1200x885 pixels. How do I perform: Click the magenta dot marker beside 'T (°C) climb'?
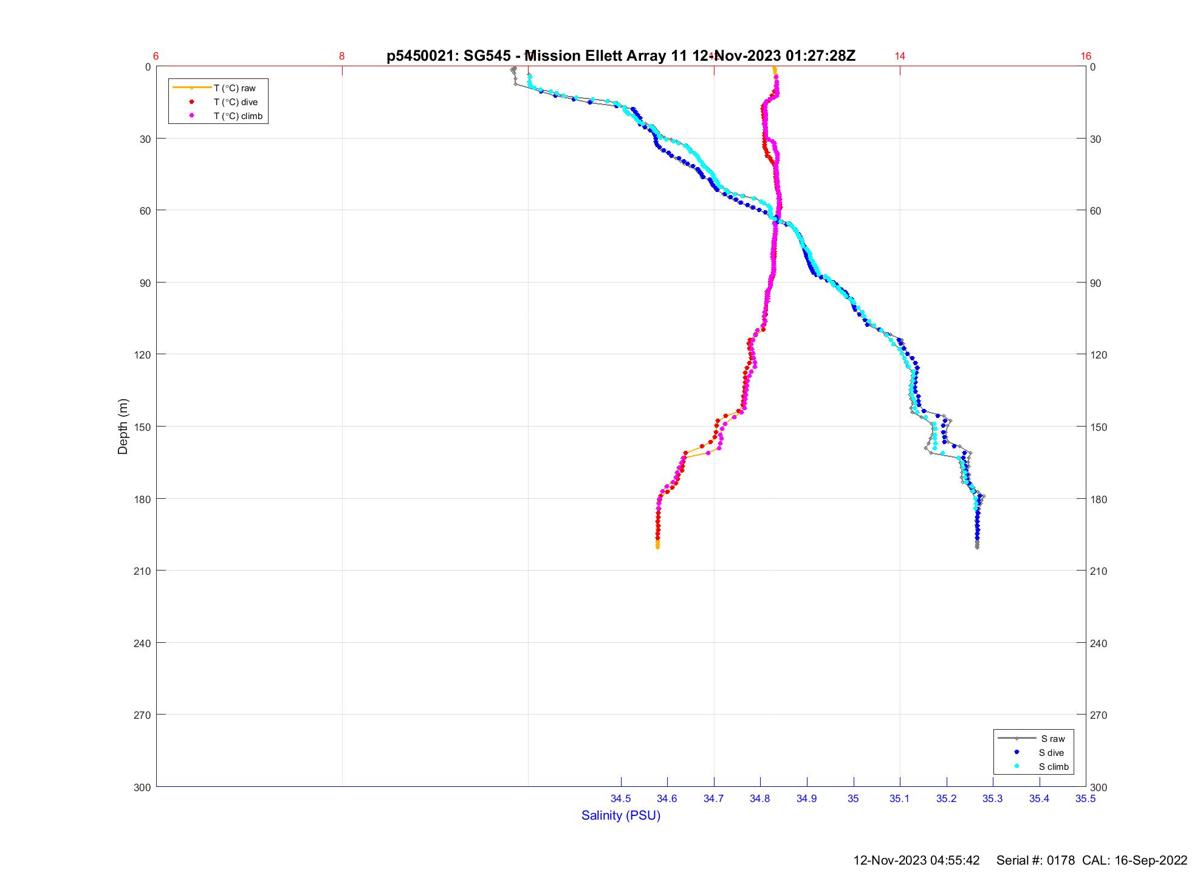click(191, 116)
